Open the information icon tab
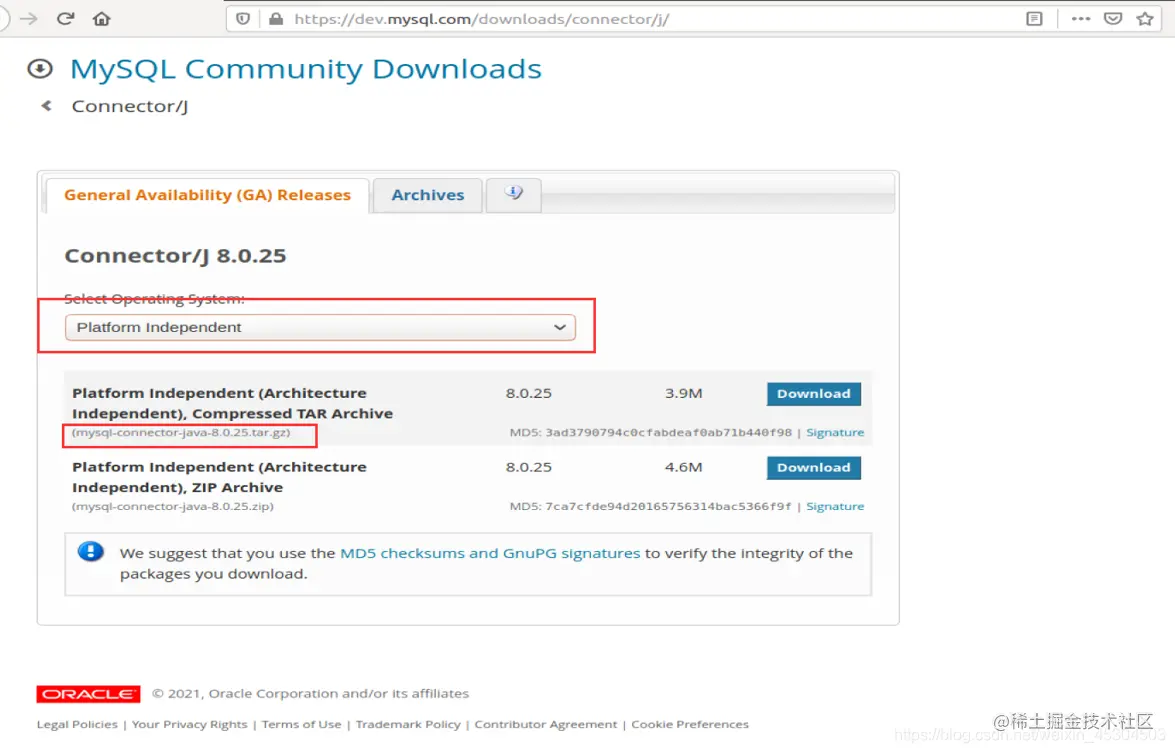Viewport: 1175px width, 753px height. (513, 194)
